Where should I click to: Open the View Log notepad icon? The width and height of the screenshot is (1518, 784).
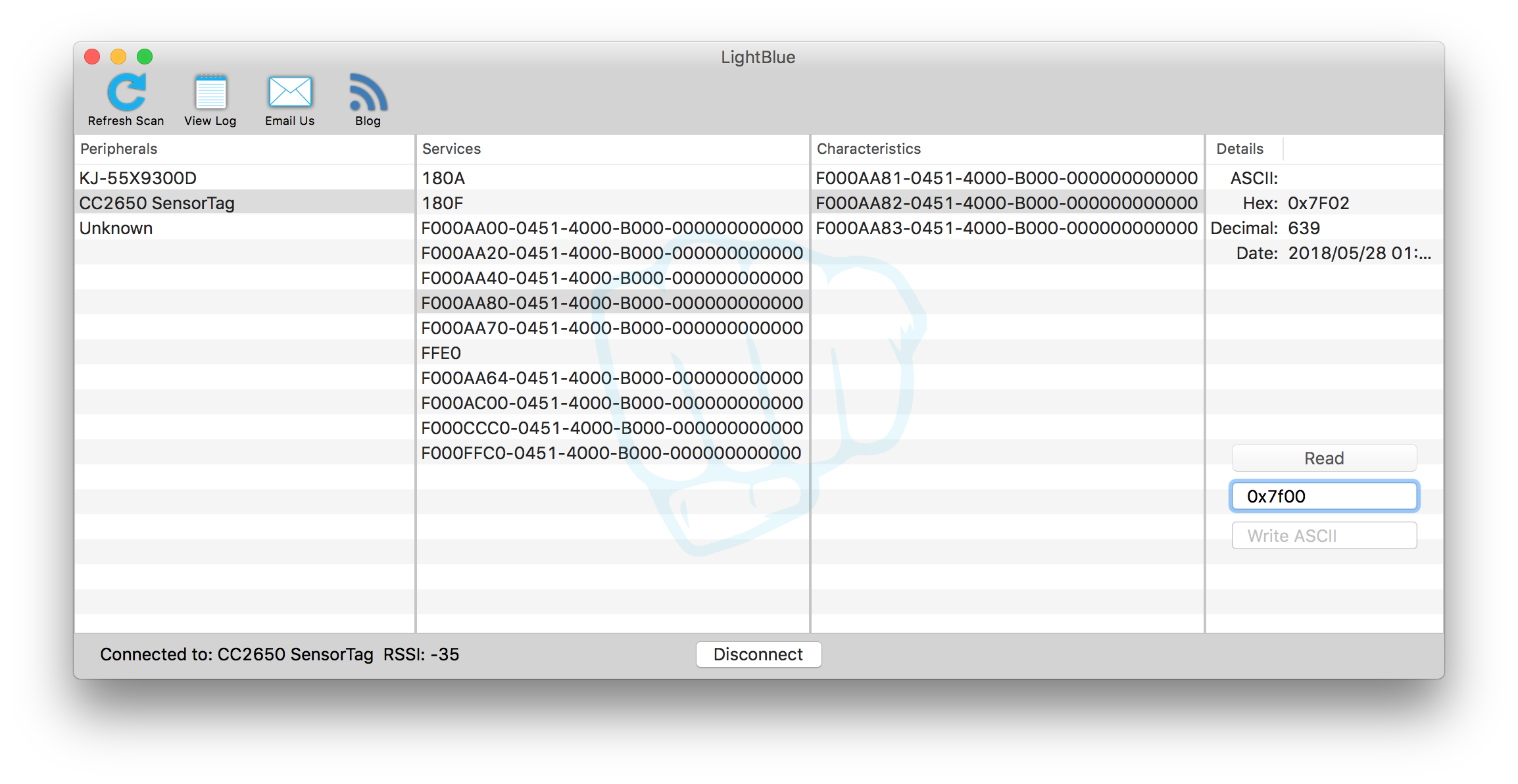coord(210,92)
